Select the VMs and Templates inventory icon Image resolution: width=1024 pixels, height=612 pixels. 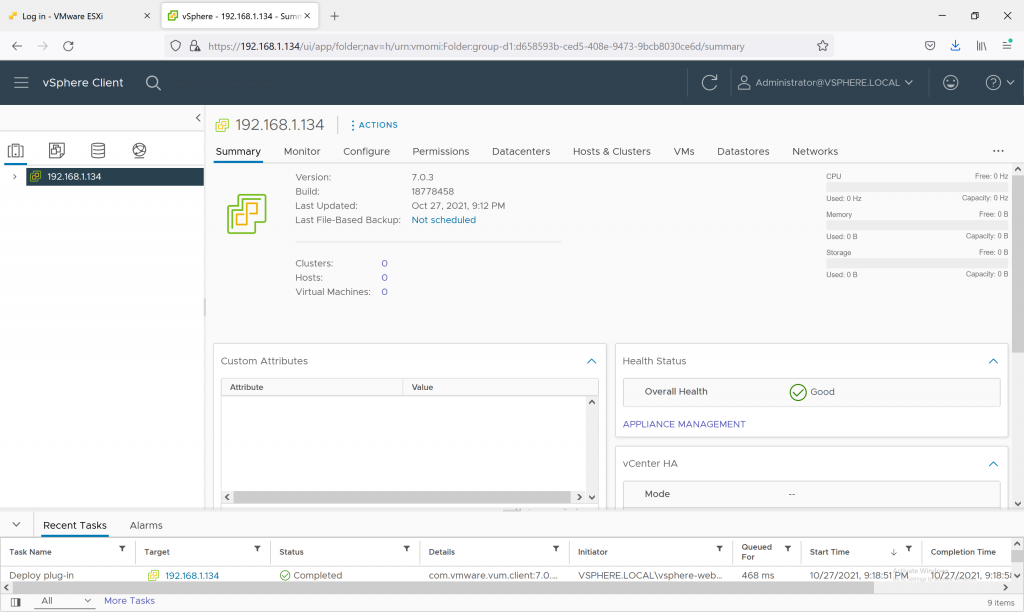57,150
